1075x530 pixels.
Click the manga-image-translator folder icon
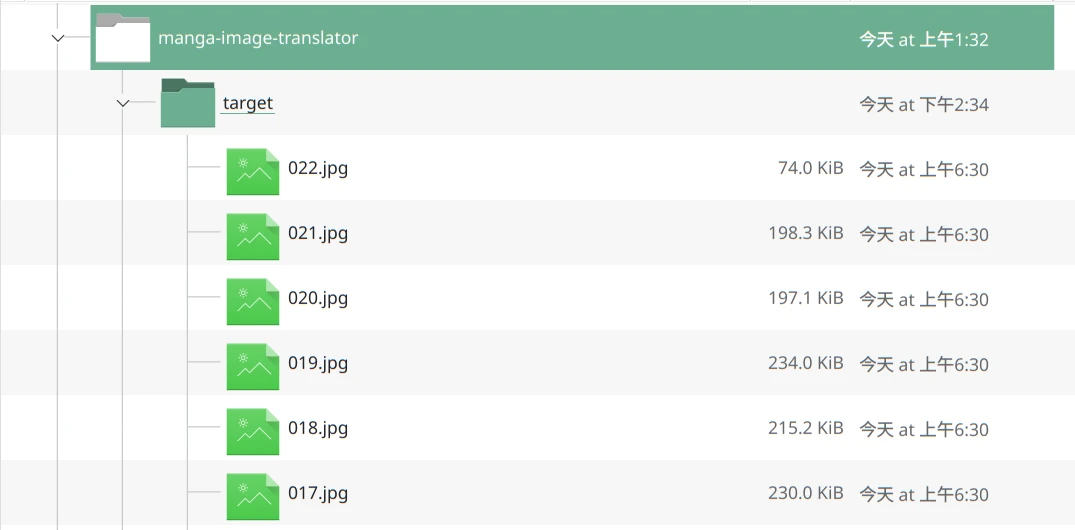pos(122,39)
